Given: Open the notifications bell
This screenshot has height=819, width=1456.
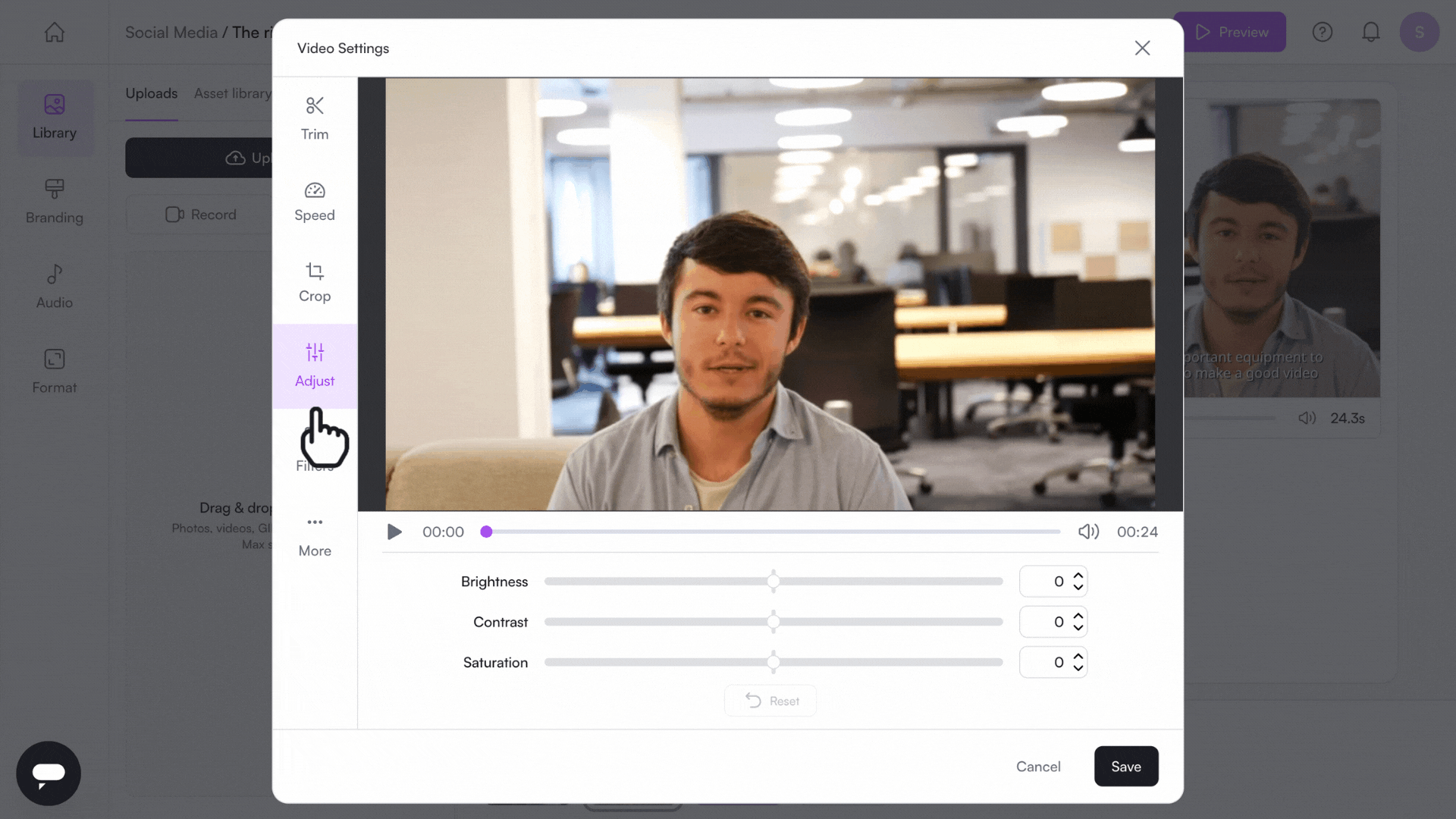Looking at the screenshot, I should pyautogui.click(x=1371, y=32).
